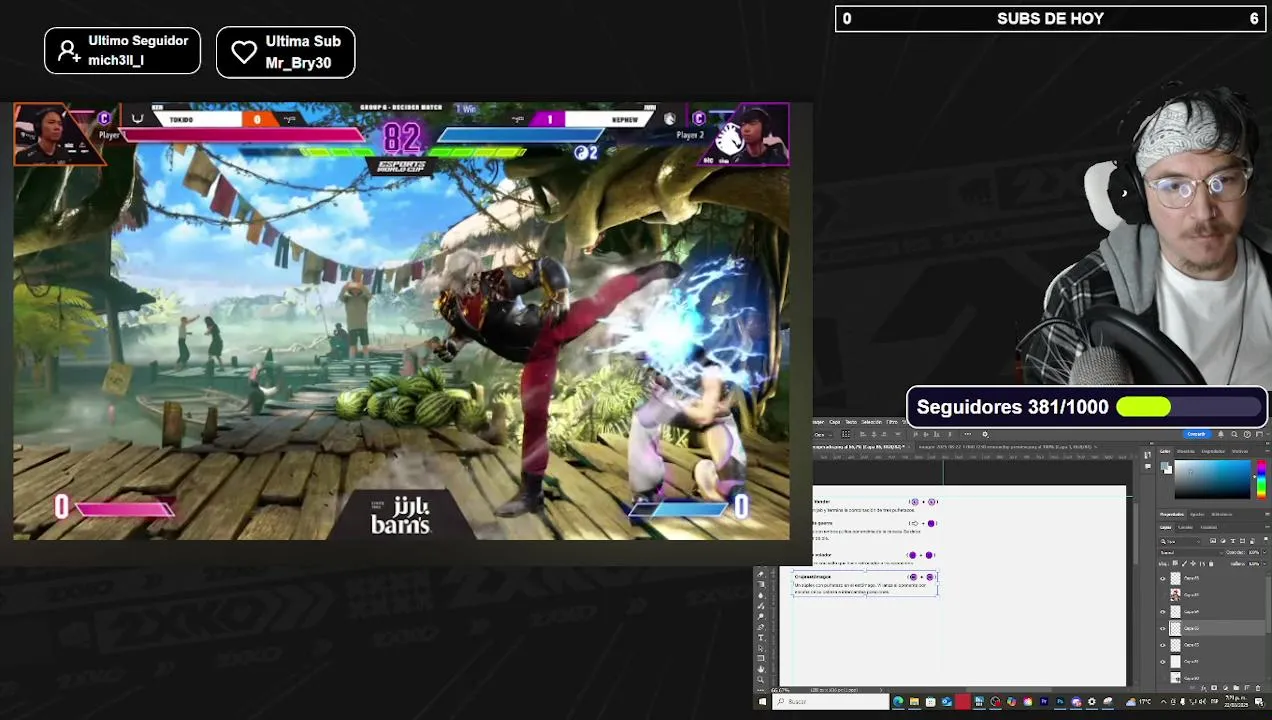
Task: Switch to the Ajustes tab
Action: tap(1197, 514)
